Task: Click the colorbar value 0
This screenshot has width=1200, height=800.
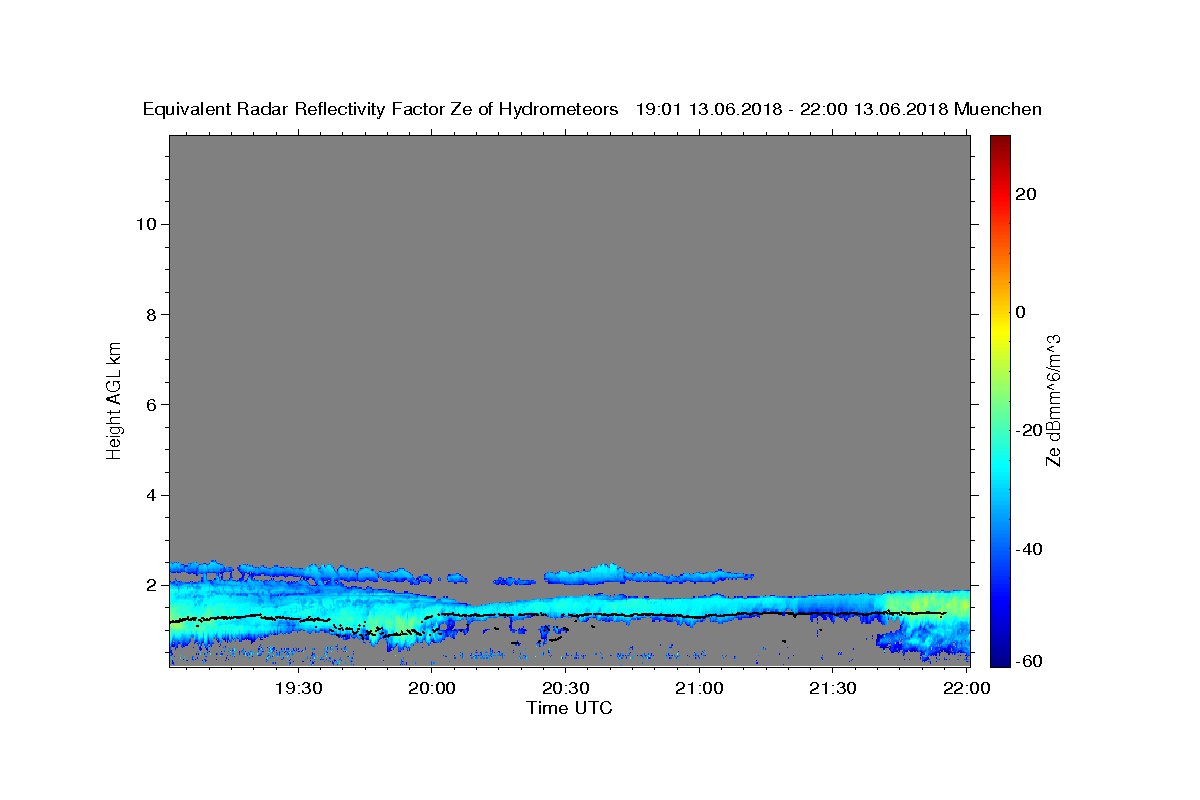Action: pyautogui.click(x=1021, y=312)
